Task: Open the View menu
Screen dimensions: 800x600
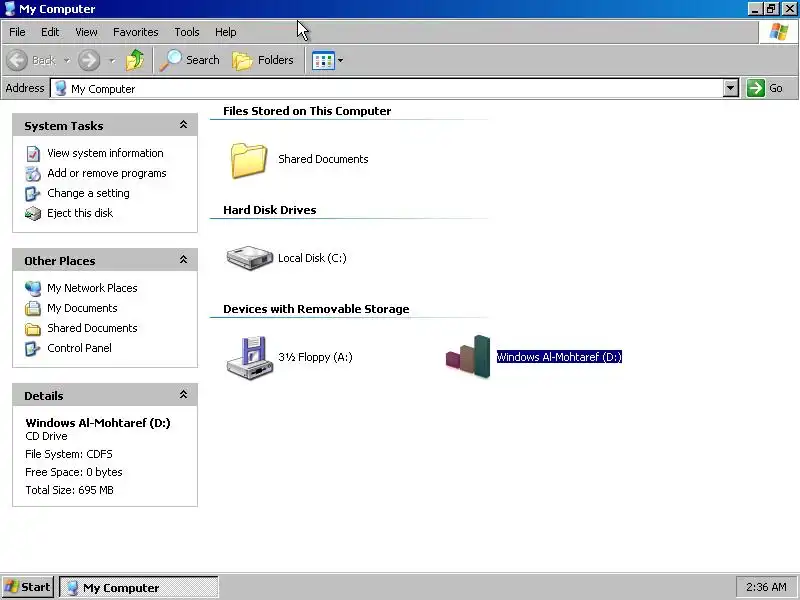Action: (x=86, y=32)
